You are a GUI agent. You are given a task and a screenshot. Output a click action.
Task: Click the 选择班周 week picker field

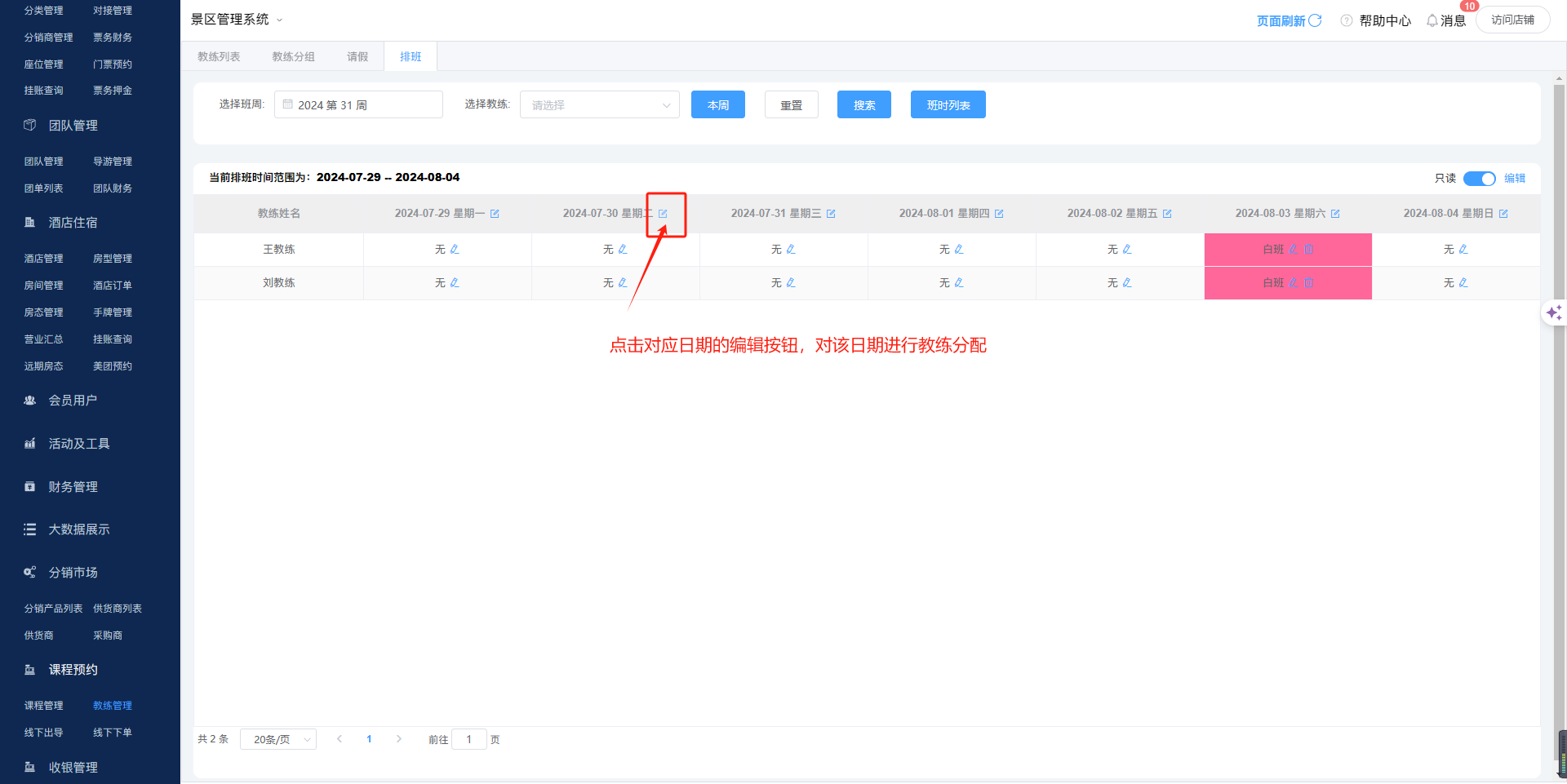(x=358, y=105)
